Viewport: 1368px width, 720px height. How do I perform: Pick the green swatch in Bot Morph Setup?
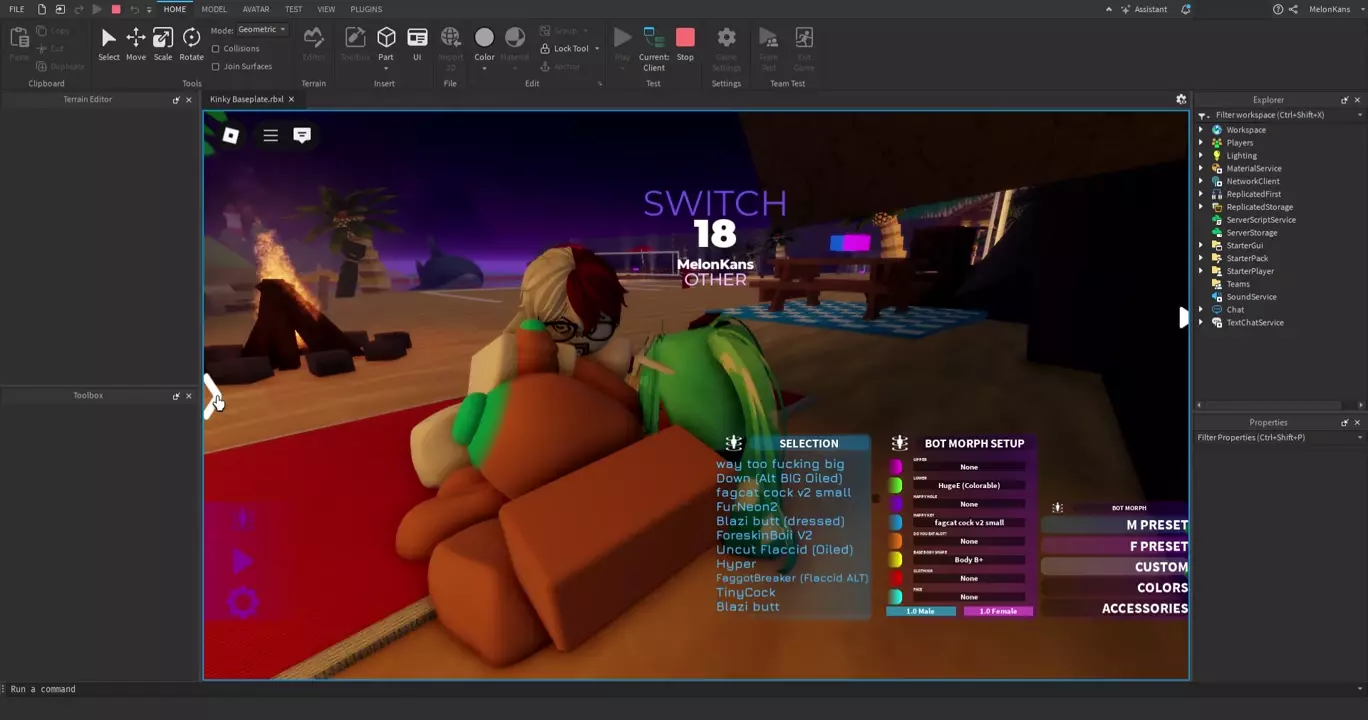click(895, 486)
